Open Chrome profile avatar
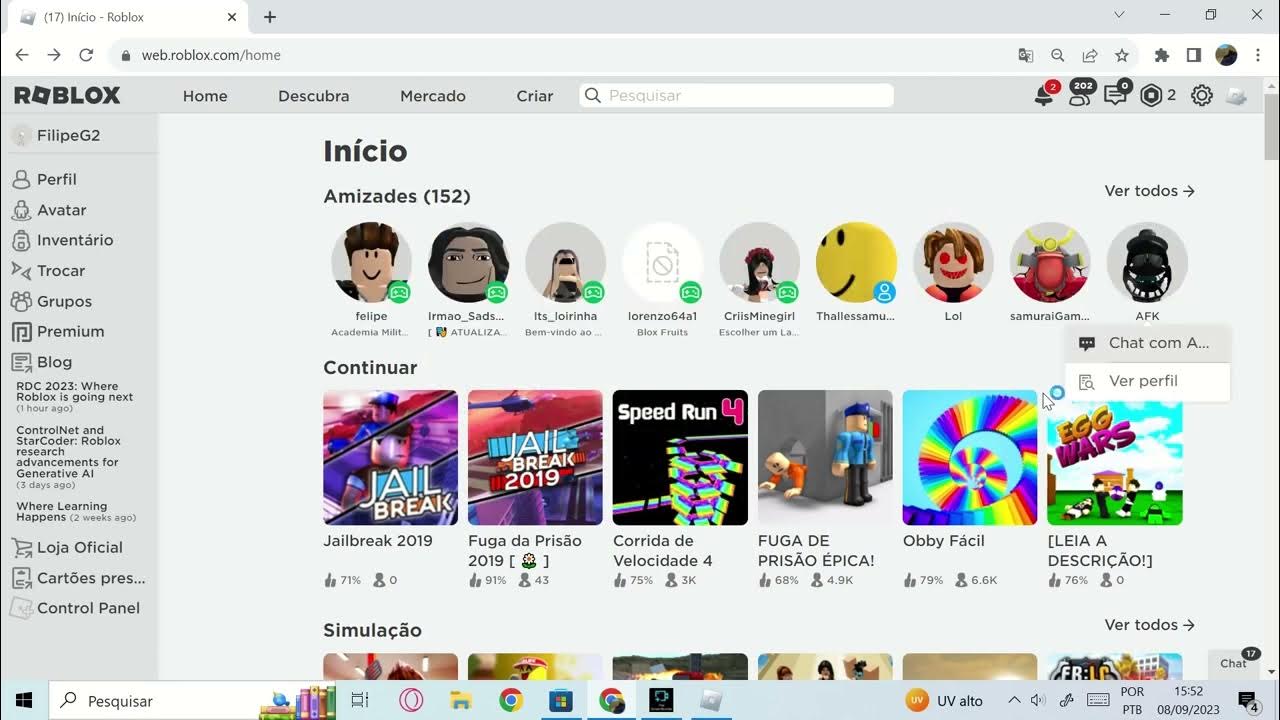 (1227, 55)
